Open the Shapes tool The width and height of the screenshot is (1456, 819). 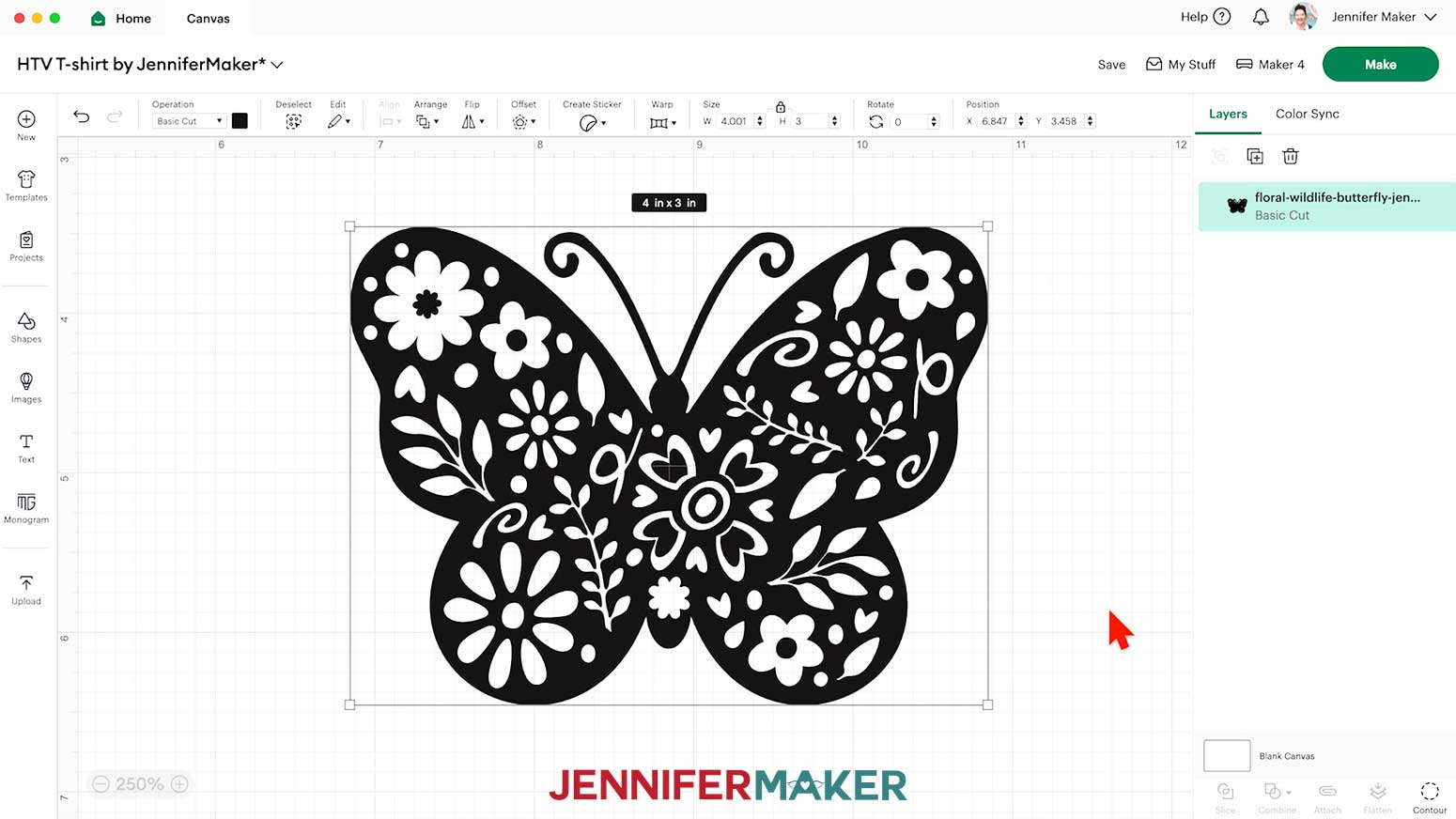[x=26, y=328]
